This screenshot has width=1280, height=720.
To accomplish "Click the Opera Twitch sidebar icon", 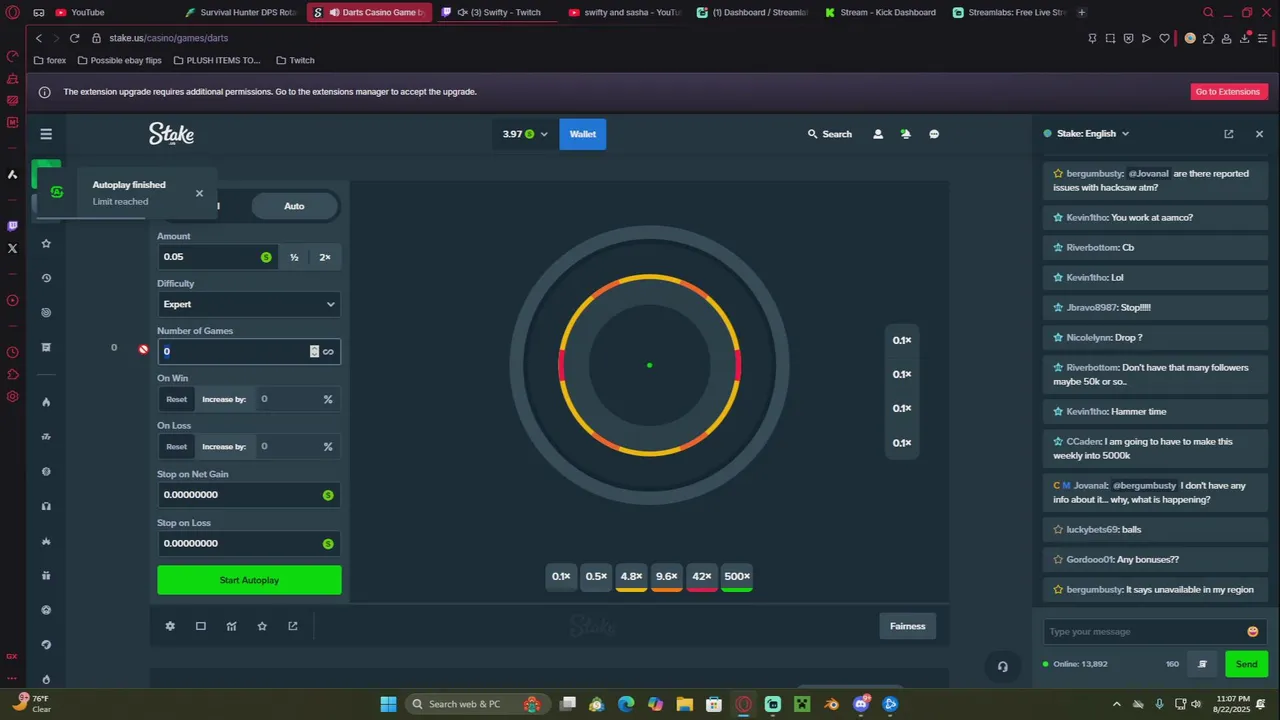I will [x=12, y=226].
